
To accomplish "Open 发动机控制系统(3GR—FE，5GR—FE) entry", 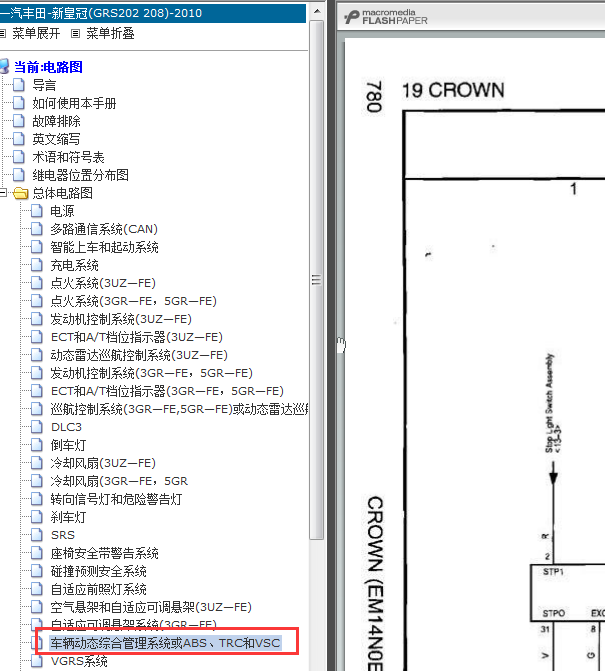I will [151, 373].
